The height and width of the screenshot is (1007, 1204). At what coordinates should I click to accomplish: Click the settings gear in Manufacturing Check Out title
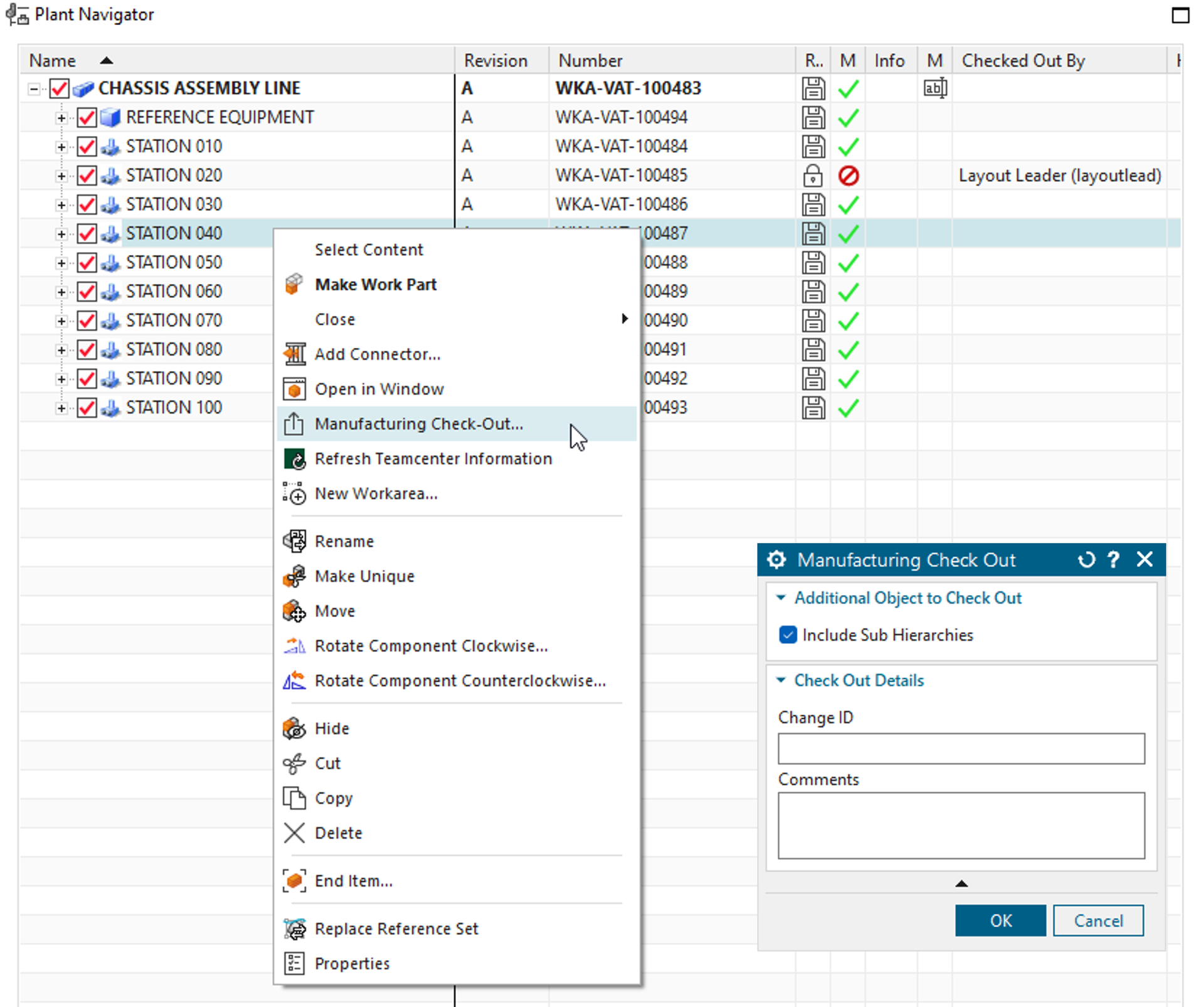point(776,559)
